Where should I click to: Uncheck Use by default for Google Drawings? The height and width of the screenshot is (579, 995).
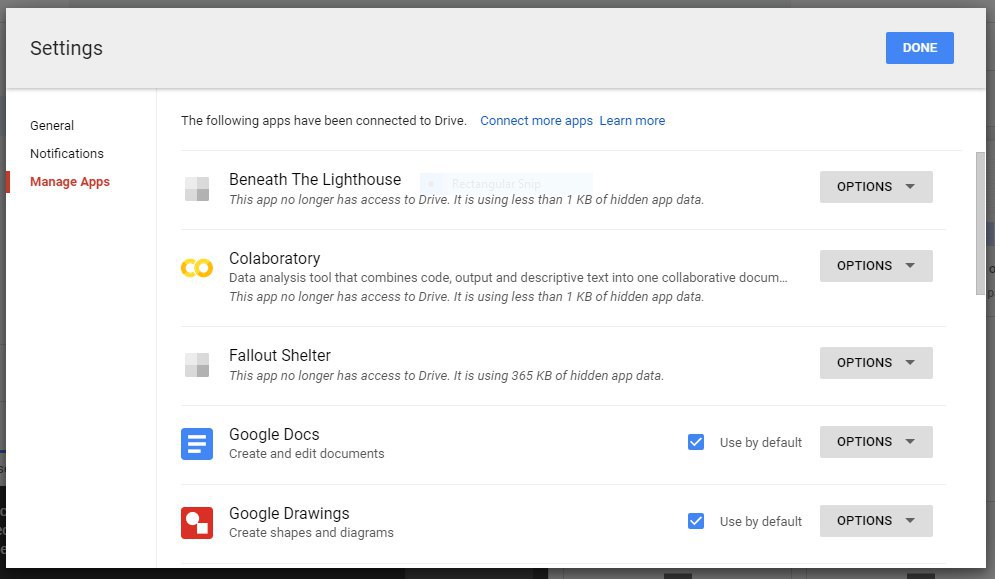(695, 521)
